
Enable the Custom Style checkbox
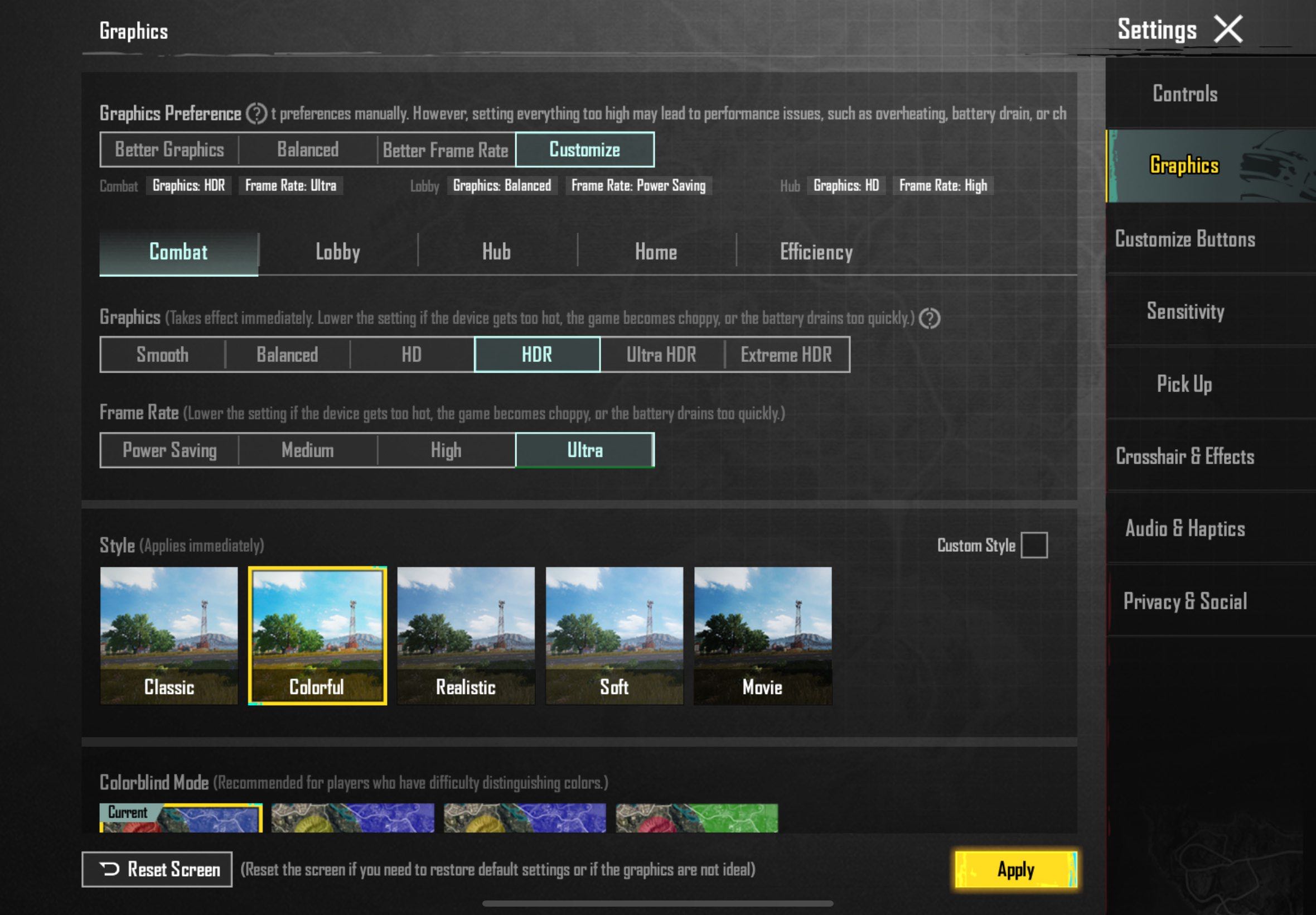pyautogui.click(x=1033, y=545)
